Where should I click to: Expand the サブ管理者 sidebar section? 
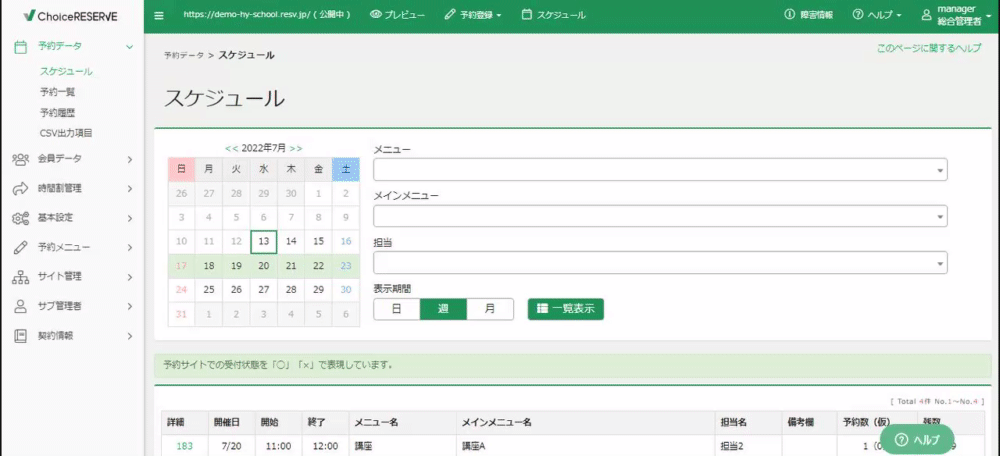(129, 306)
